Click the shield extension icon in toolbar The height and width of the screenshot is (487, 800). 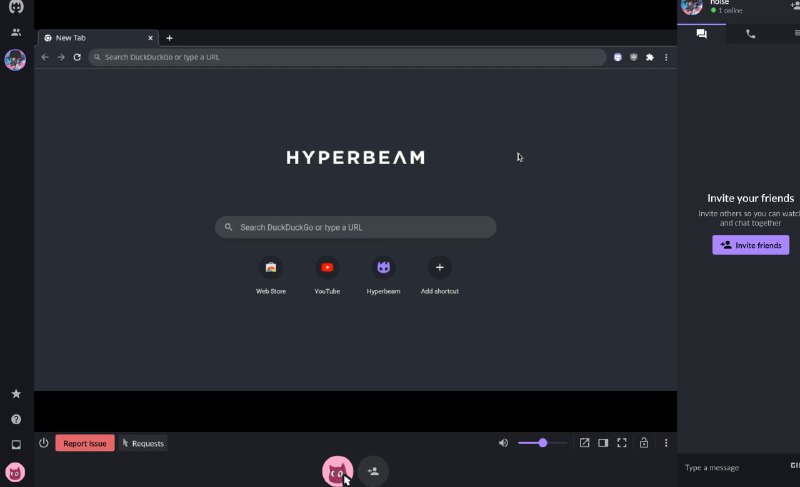coord(634,57)
